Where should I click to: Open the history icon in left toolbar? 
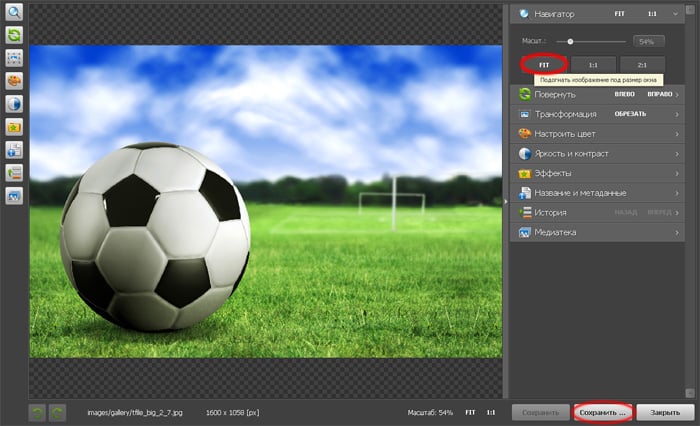pyautogui.click(x=15, y=173)
